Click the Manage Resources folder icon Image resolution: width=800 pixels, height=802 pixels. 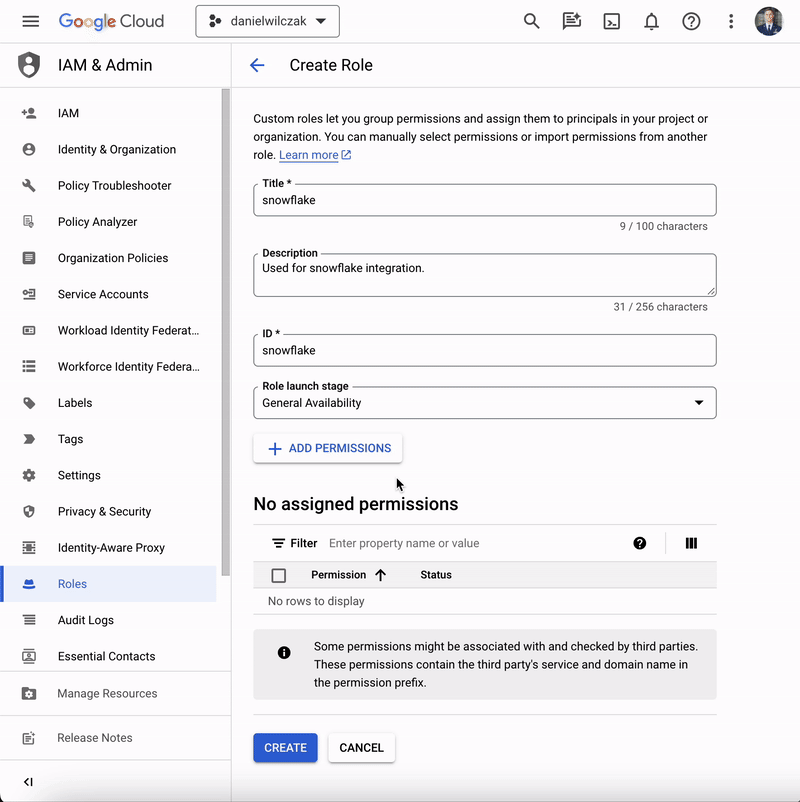point(29,694)
